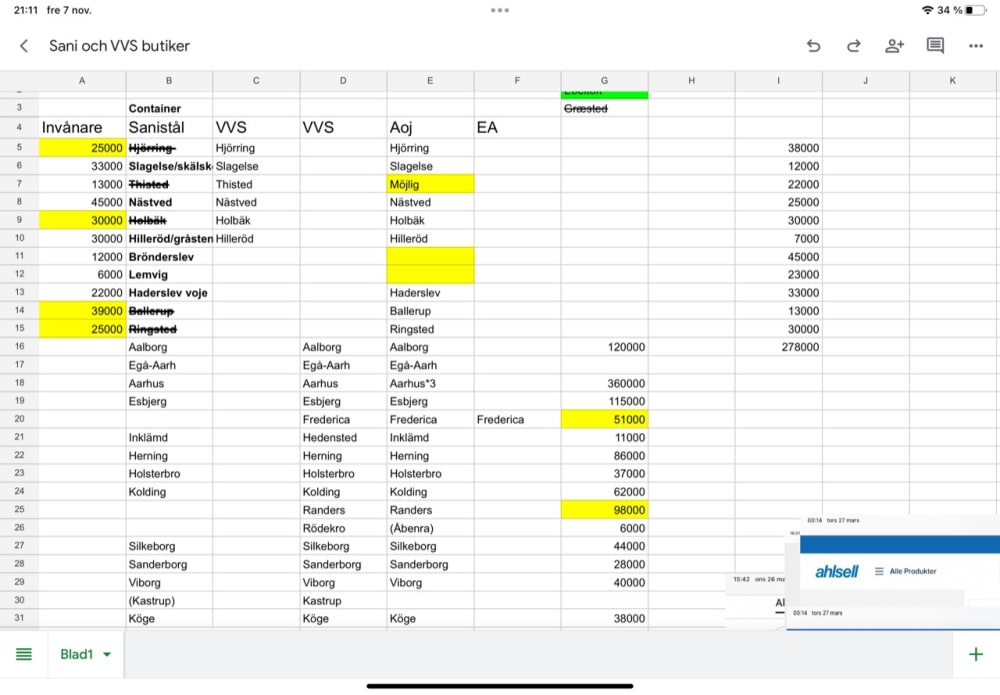Select the Brönderslev cell
This screenshot has width=1000, height=695.
[x=169, y=257]
